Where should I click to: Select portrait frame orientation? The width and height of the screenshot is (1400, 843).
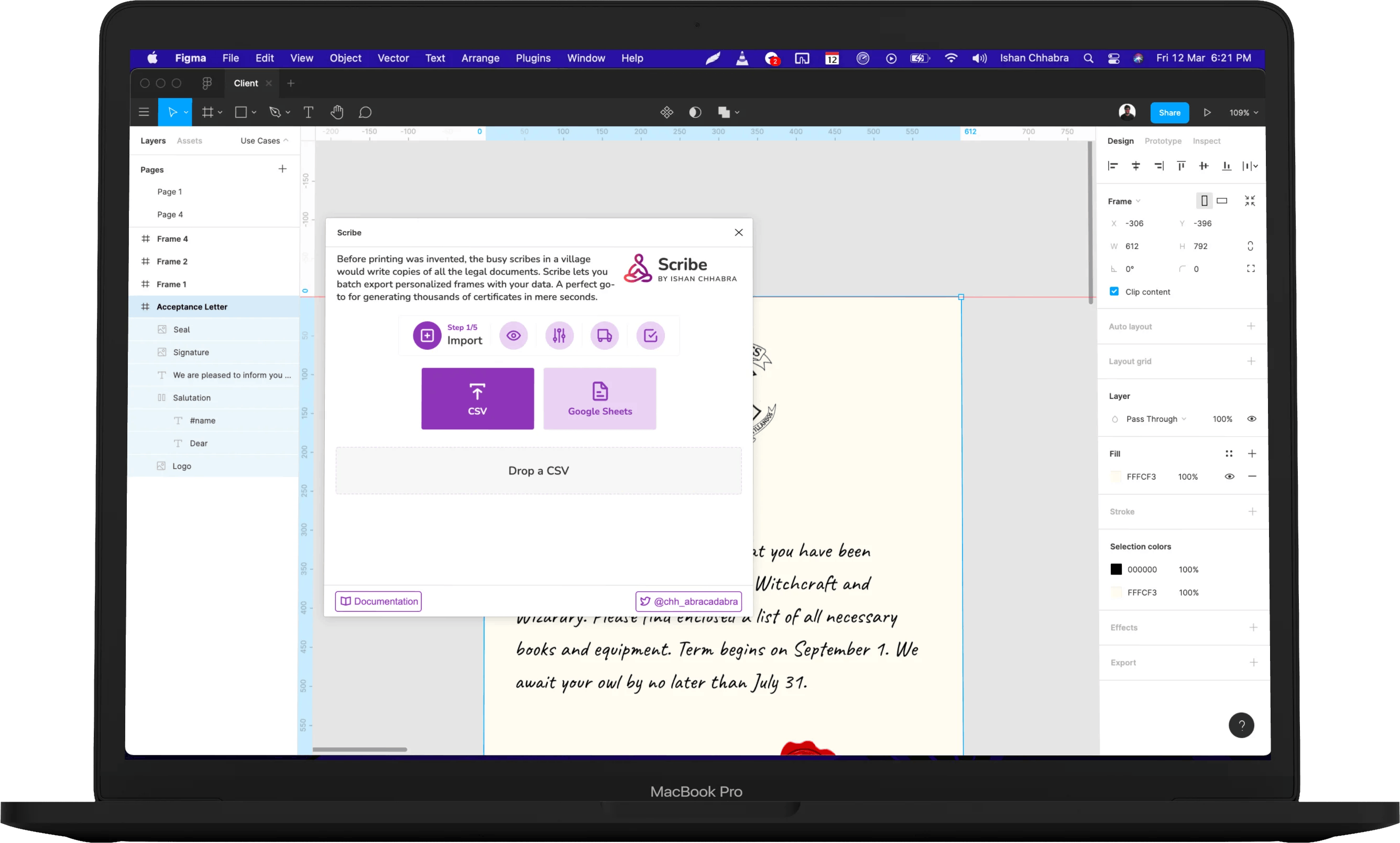pyautogui.click(x=1204, y=201)
